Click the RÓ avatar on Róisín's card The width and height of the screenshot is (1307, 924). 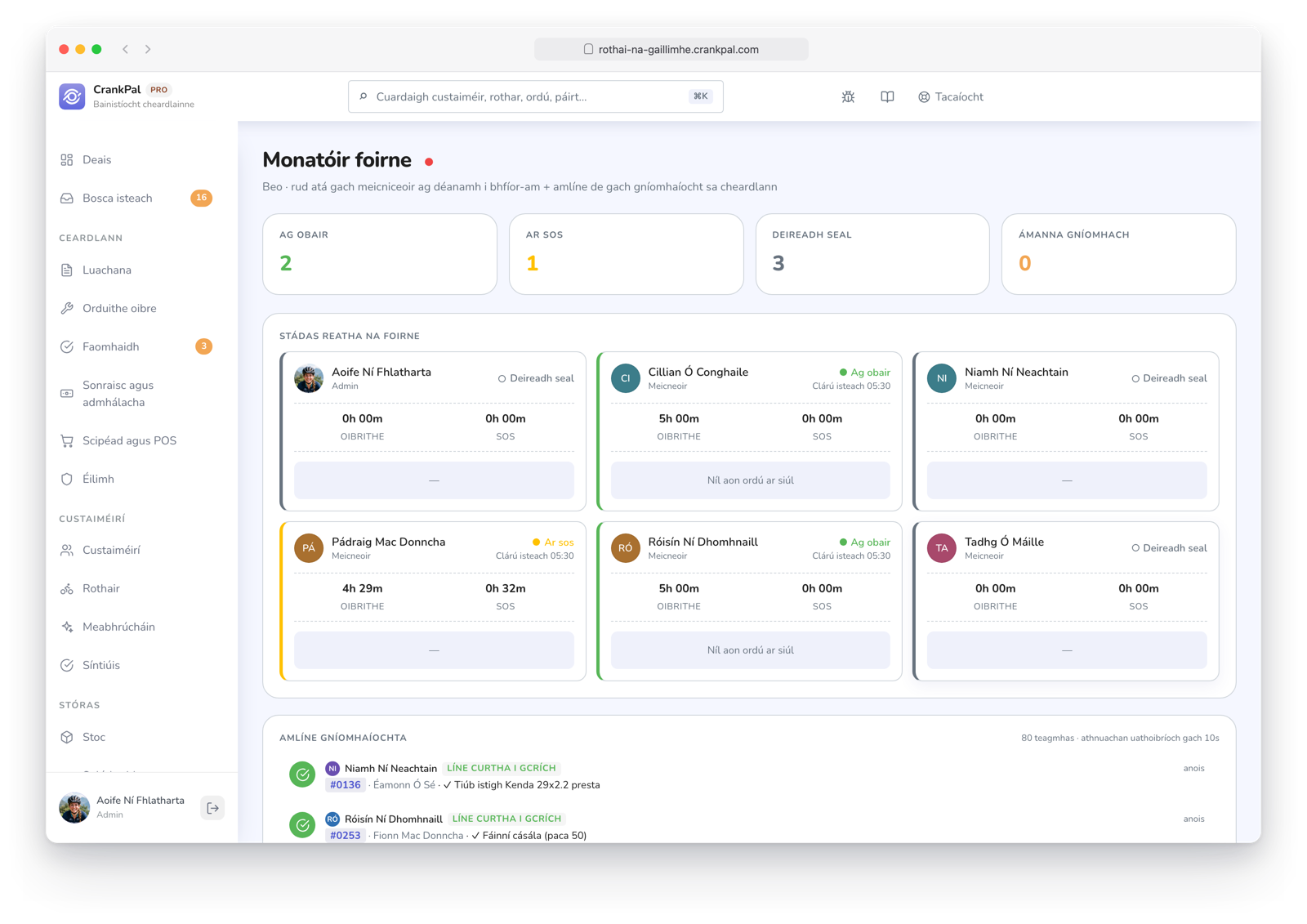point(626,548)
